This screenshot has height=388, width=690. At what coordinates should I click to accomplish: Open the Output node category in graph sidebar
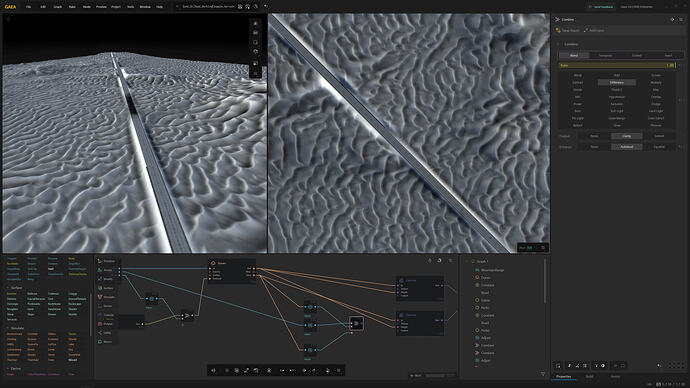click(106, 324)
